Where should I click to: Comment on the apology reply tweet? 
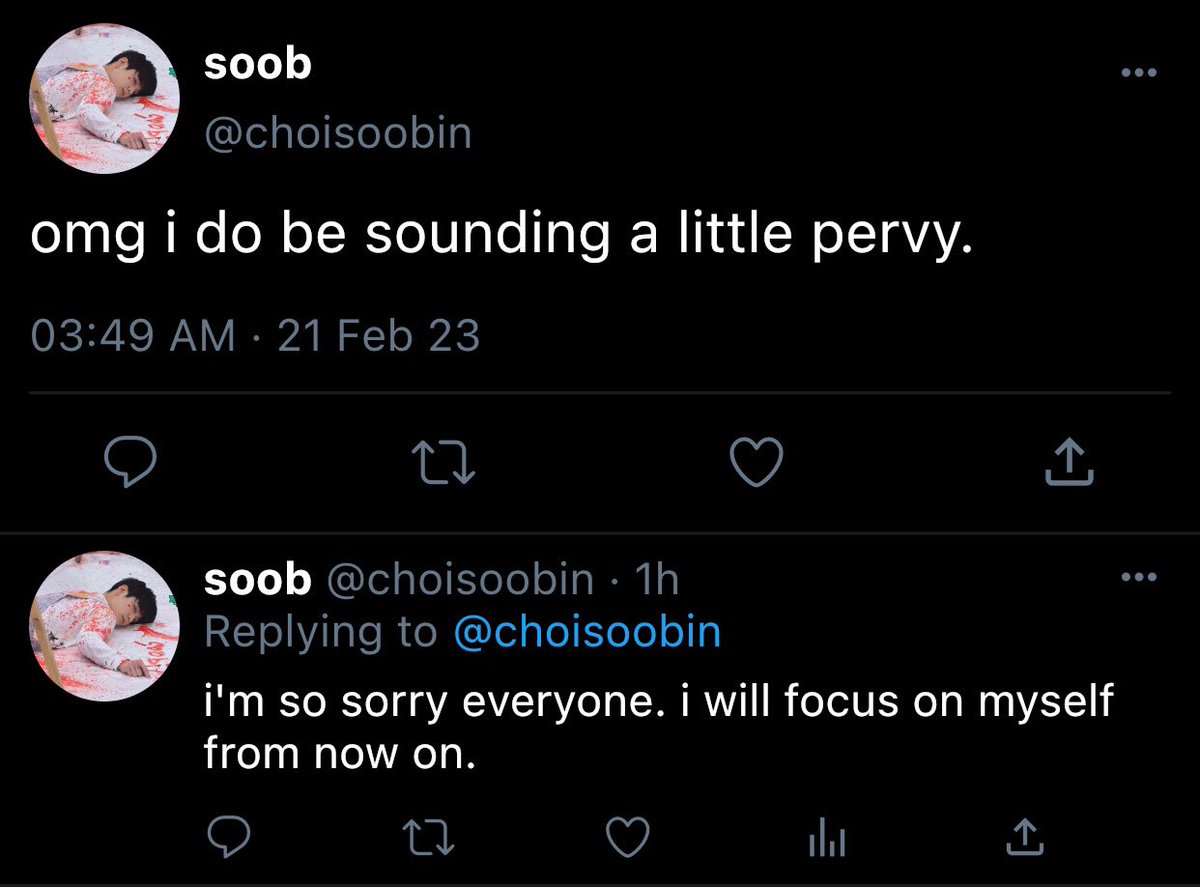[x=231, y=836]
